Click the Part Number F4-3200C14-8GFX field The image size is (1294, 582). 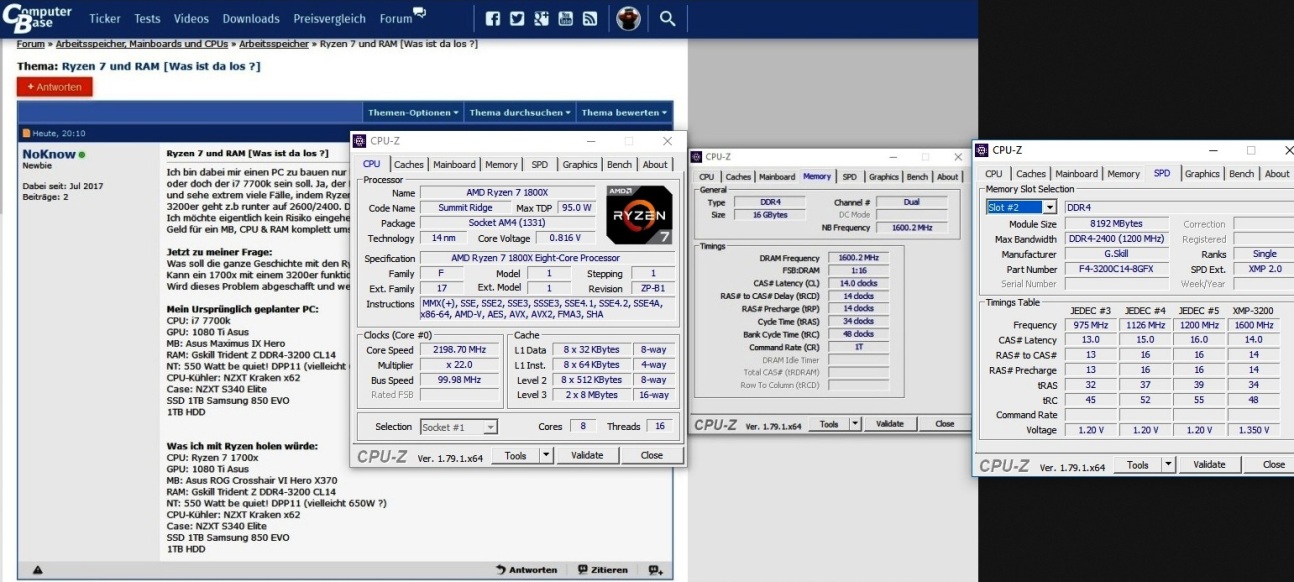1116,269
